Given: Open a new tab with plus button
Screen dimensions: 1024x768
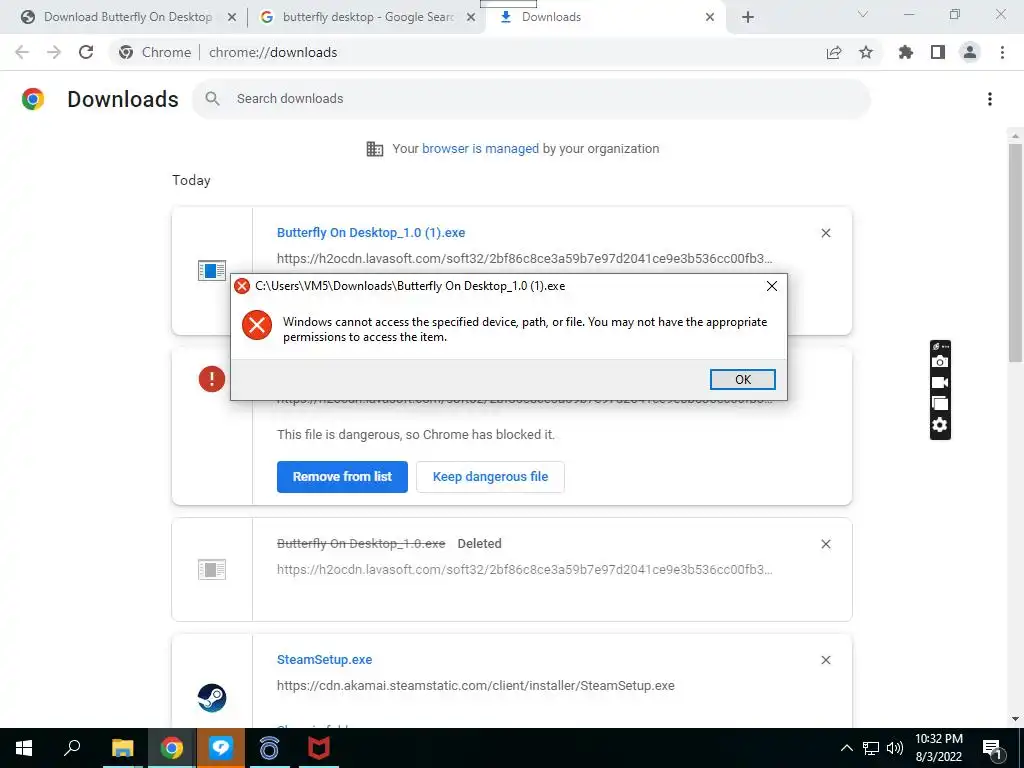Looking at the screenshot, I should pos(748,18).
